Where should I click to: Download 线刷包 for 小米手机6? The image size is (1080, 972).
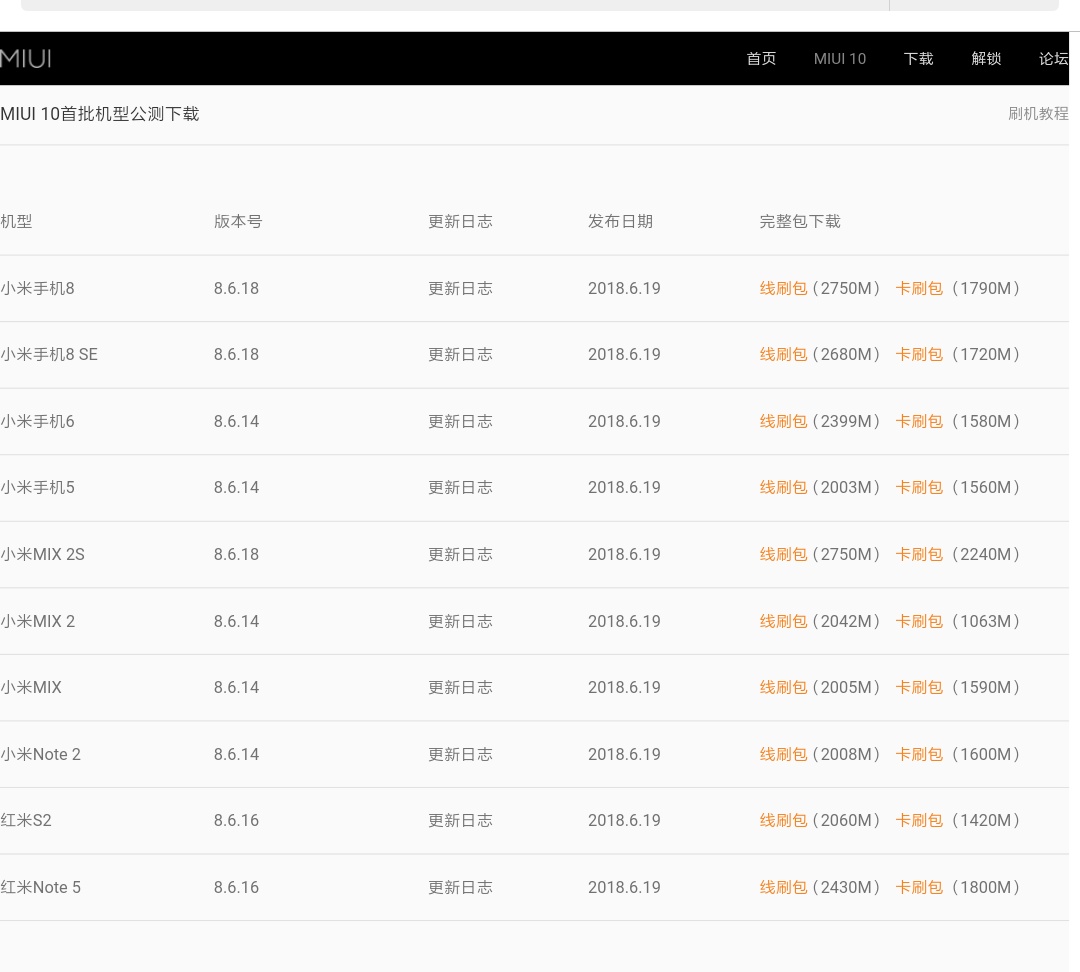[x=783, y=421]
